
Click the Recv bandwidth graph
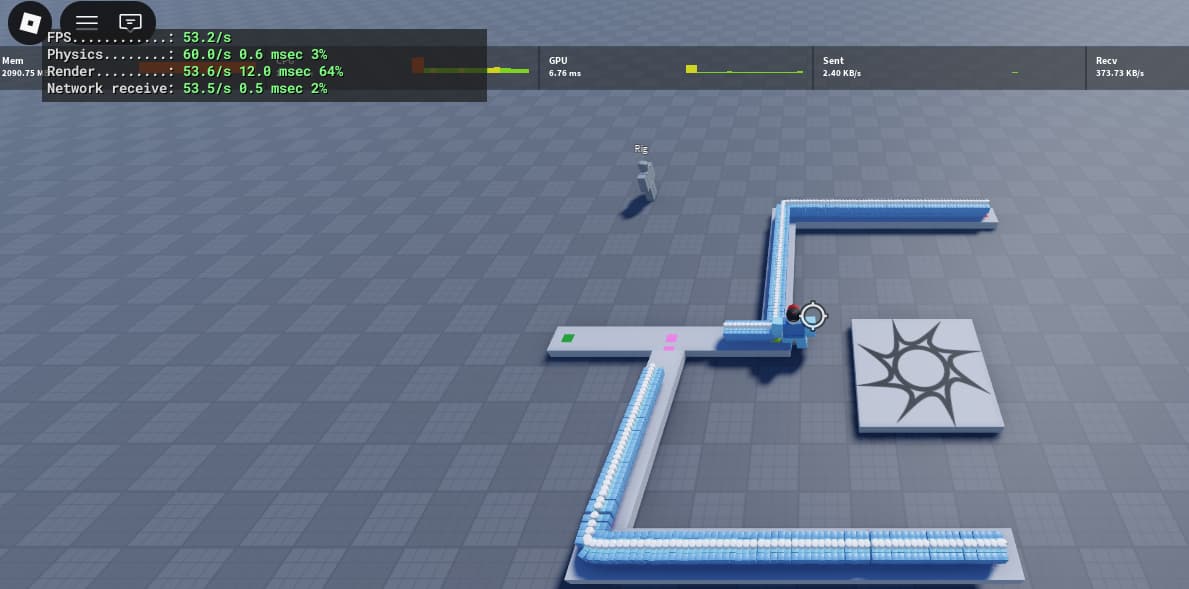click(1150, 70)
